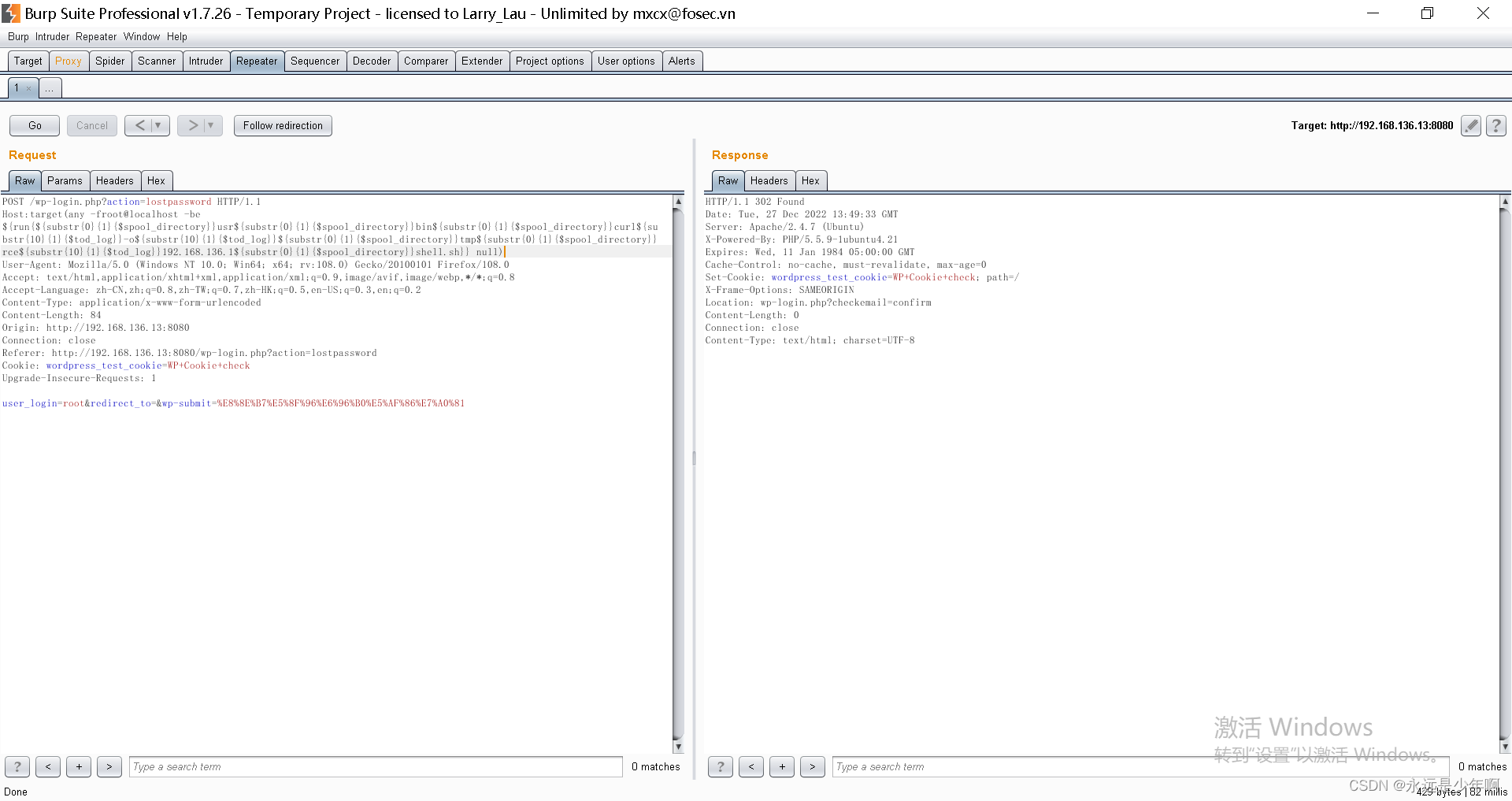The width and height of the screenshot is (1512, 801).
Task: Select the response Raw view tab
Action: [x=728, y=180]
